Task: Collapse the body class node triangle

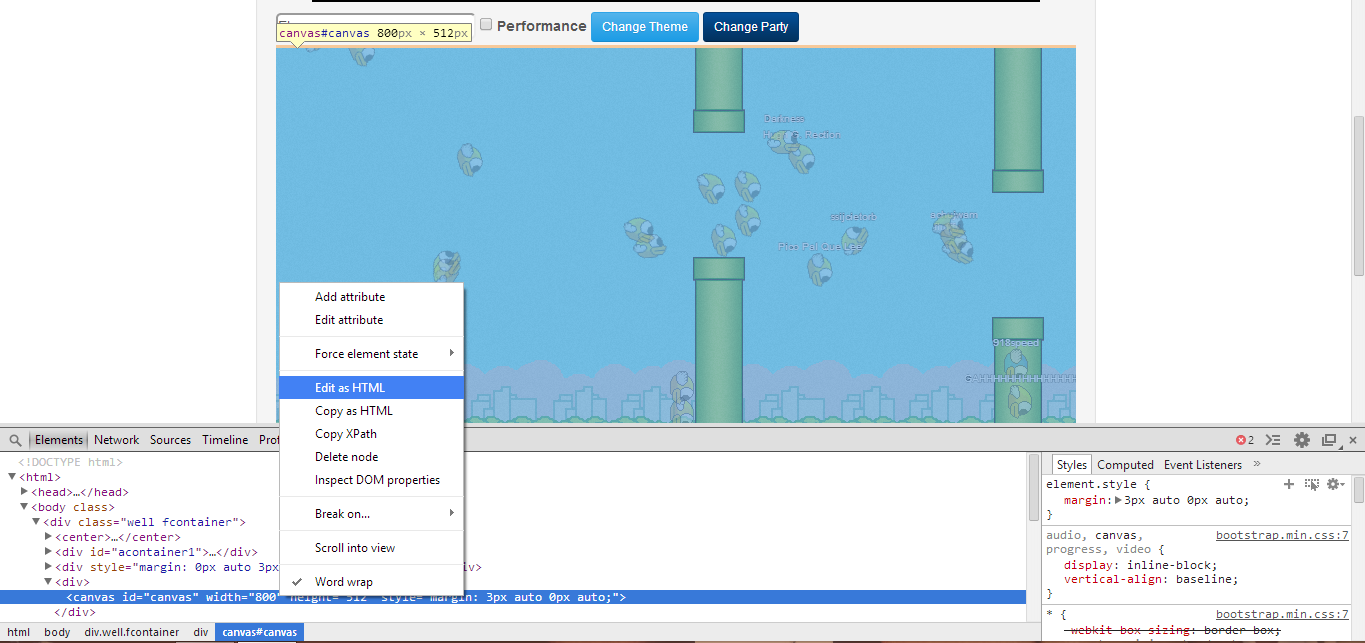Action: (x=24, y=507)
